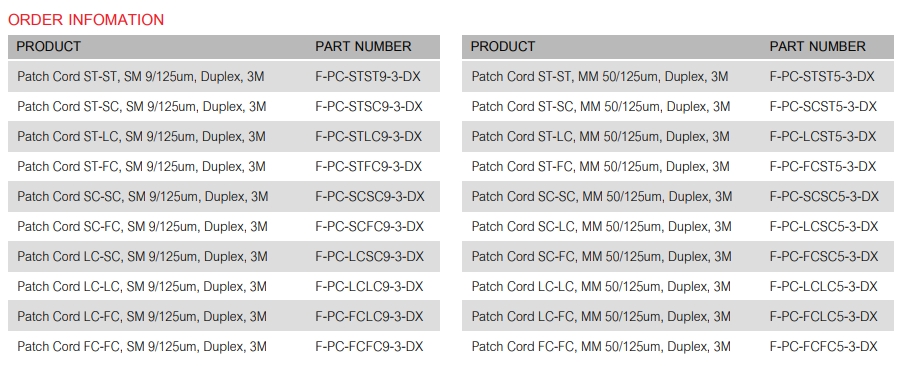Click part number F-PC-STST9-3-DX
Screen dimensions: 907x382
click(x=368, y=76)
